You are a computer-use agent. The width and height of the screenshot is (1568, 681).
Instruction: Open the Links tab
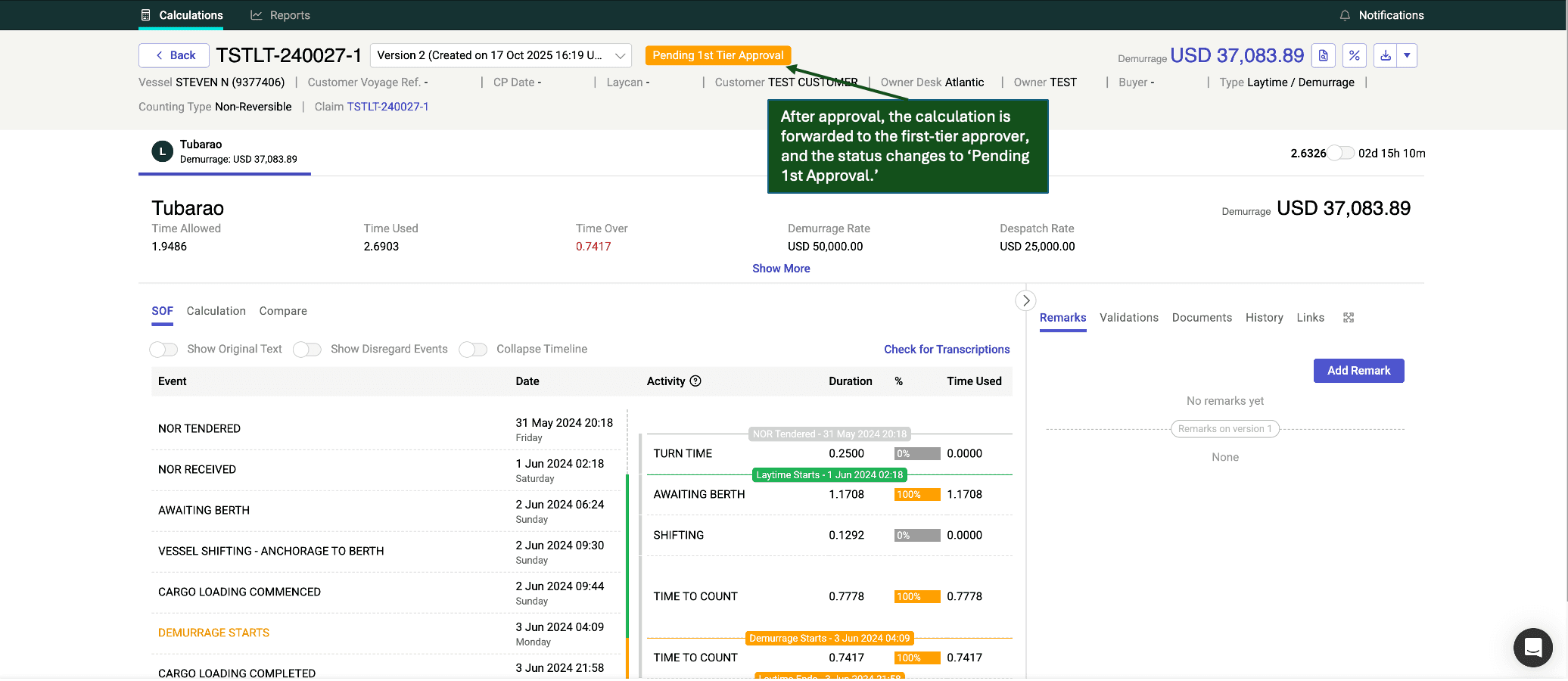click(x=1311, y=318)
